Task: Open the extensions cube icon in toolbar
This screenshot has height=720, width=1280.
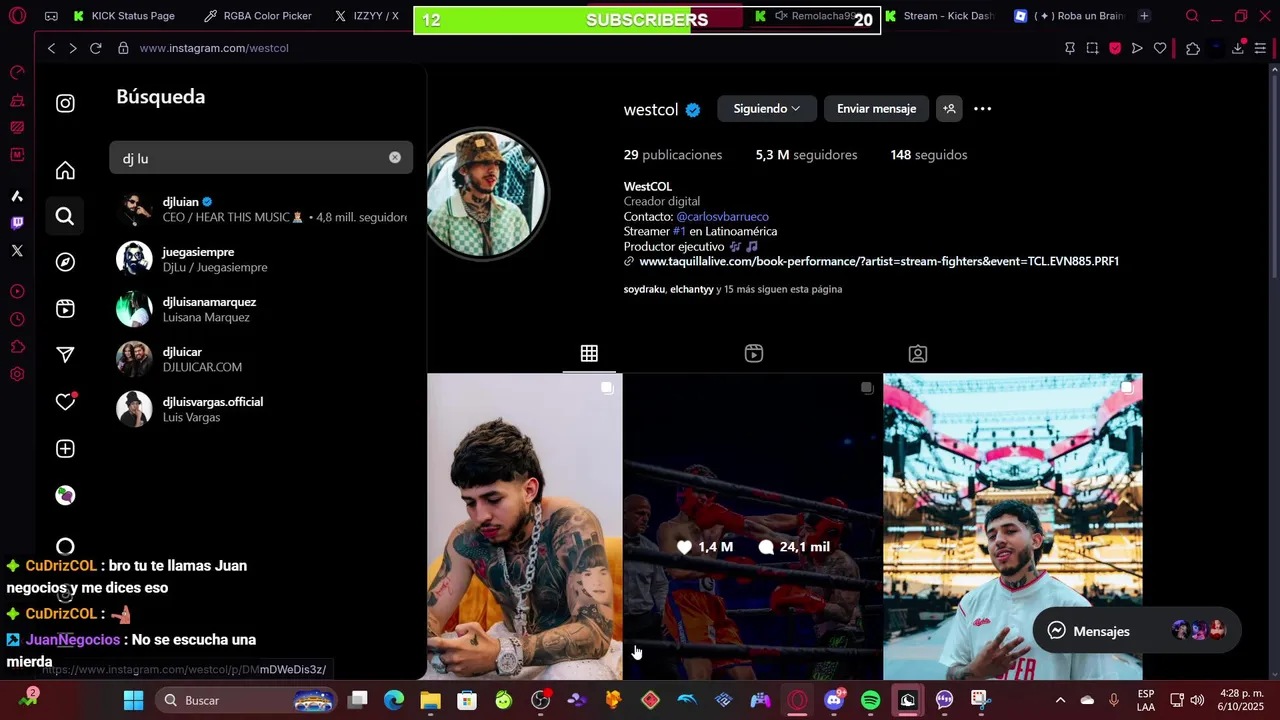Action: coord(1193,48)
